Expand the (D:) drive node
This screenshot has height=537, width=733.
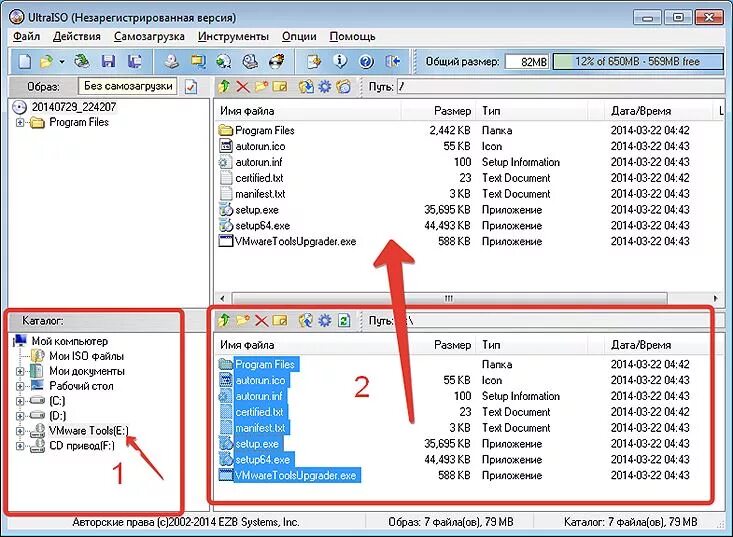pyautogui.click(x=20, y=416)
